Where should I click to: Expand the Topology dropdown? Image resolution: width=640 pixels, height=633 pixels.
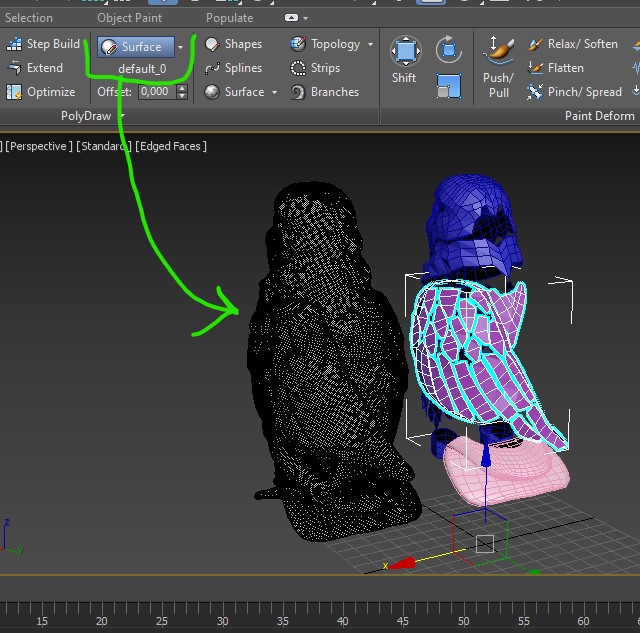[370, 44]
